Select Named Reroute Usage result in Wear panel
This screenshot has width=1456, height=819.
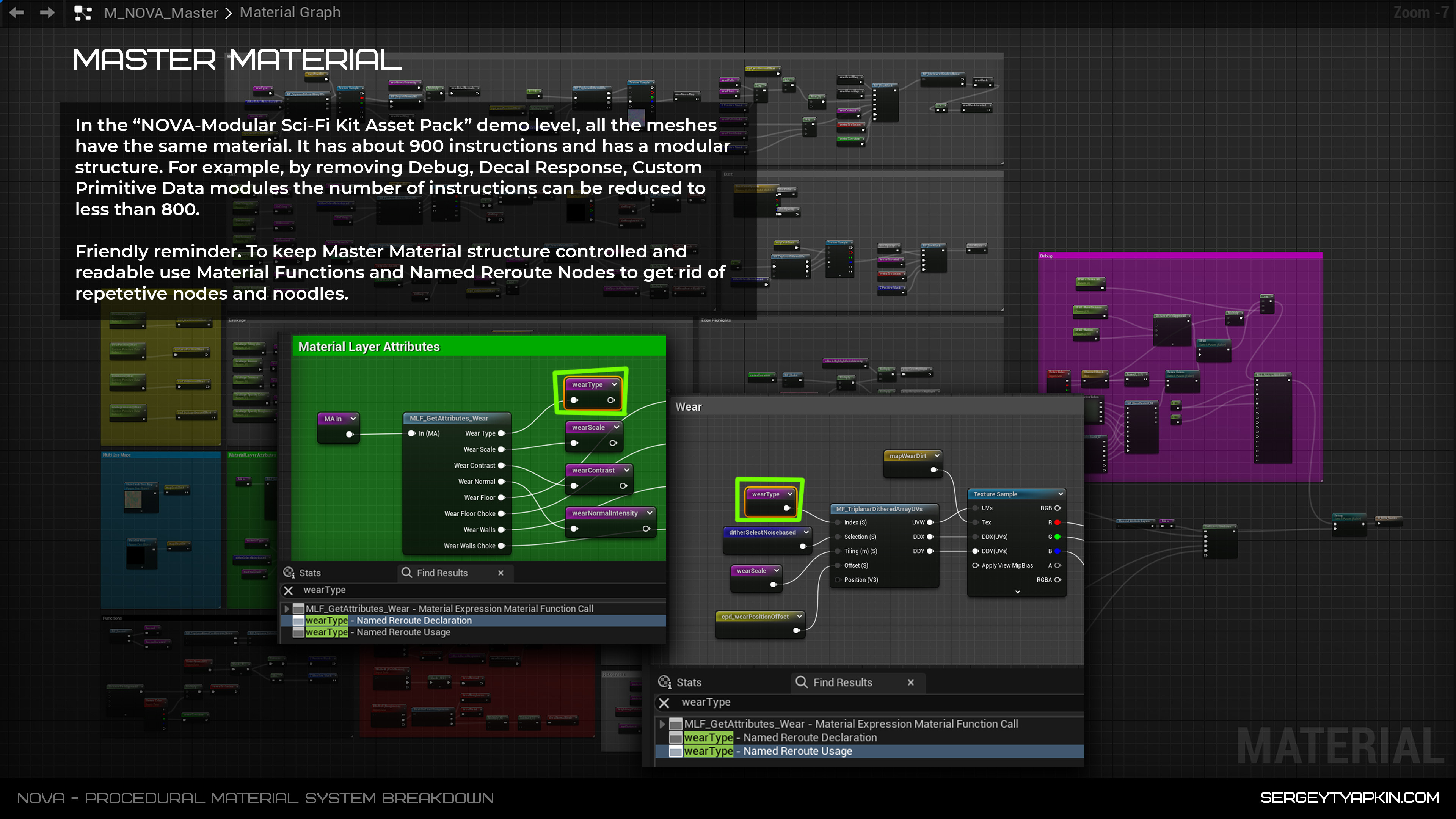pyautogui.click(x=869, y=751)
